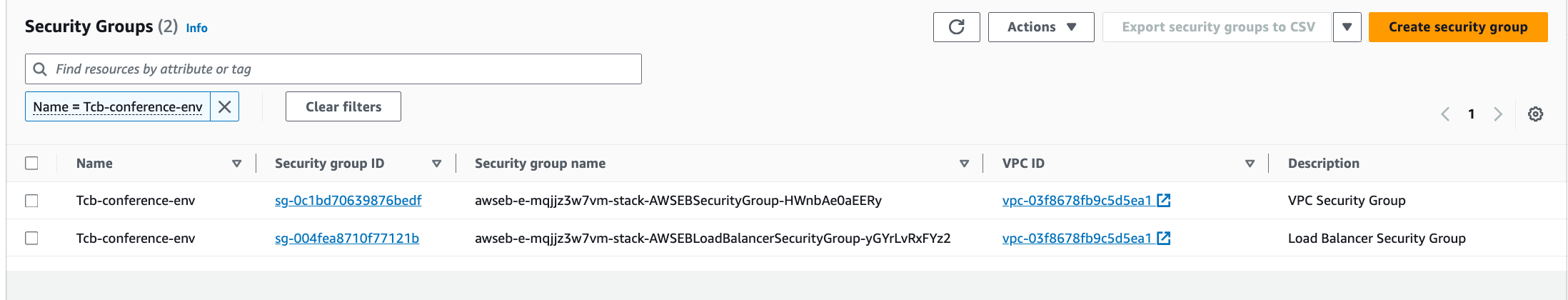Click Create security group button
This screenshot has width=1568, height=300.
pyautogui.click(x=1458, y=27)
